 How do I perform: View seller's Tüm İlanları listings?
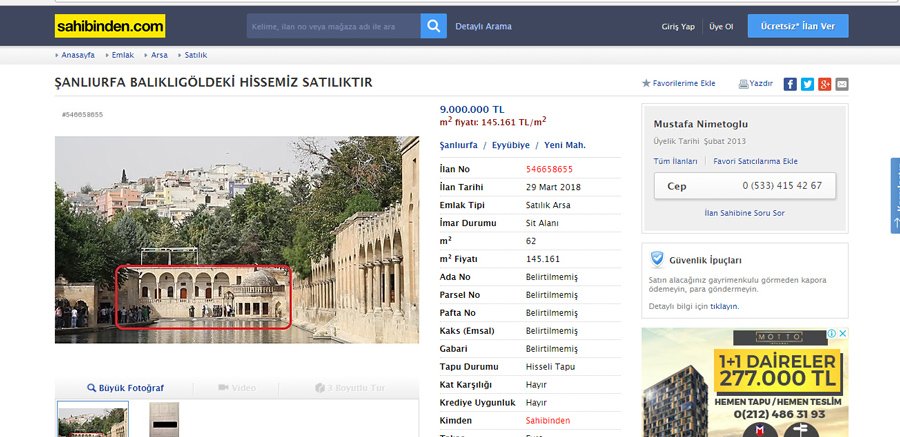tap(675, 161)
